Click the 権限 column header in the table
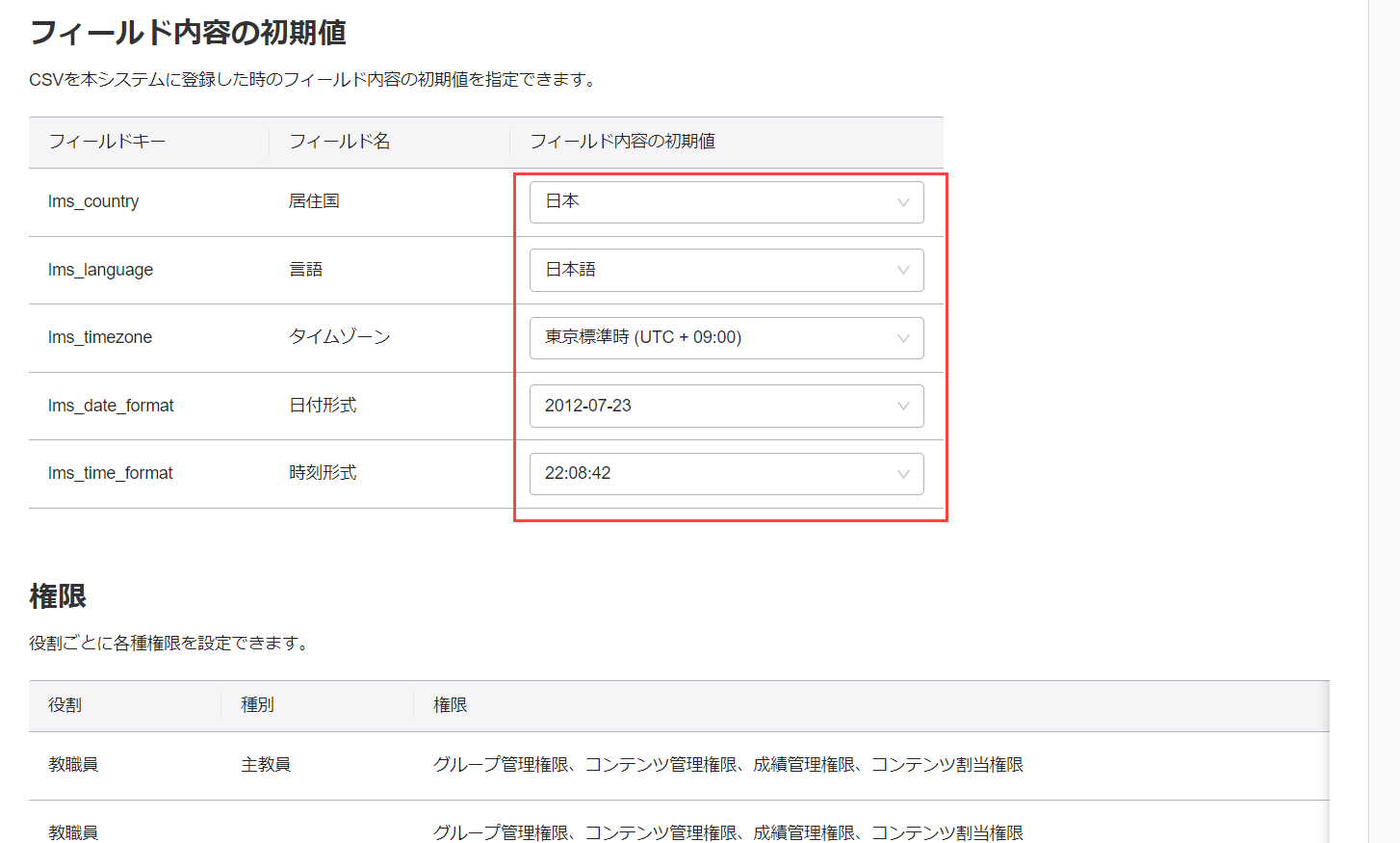This screenshot has height=843, width=1400. click(450, 705)
